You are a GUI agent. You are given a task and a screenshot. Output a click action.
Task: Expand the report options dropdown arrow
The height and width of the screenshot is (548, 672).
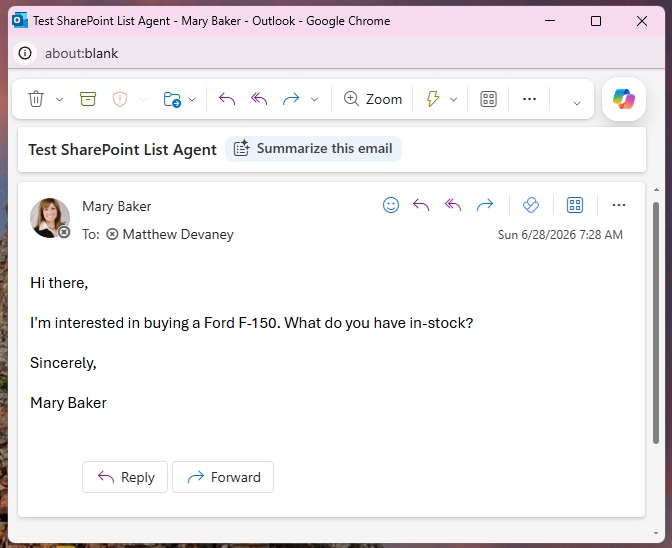pos(143,99)
